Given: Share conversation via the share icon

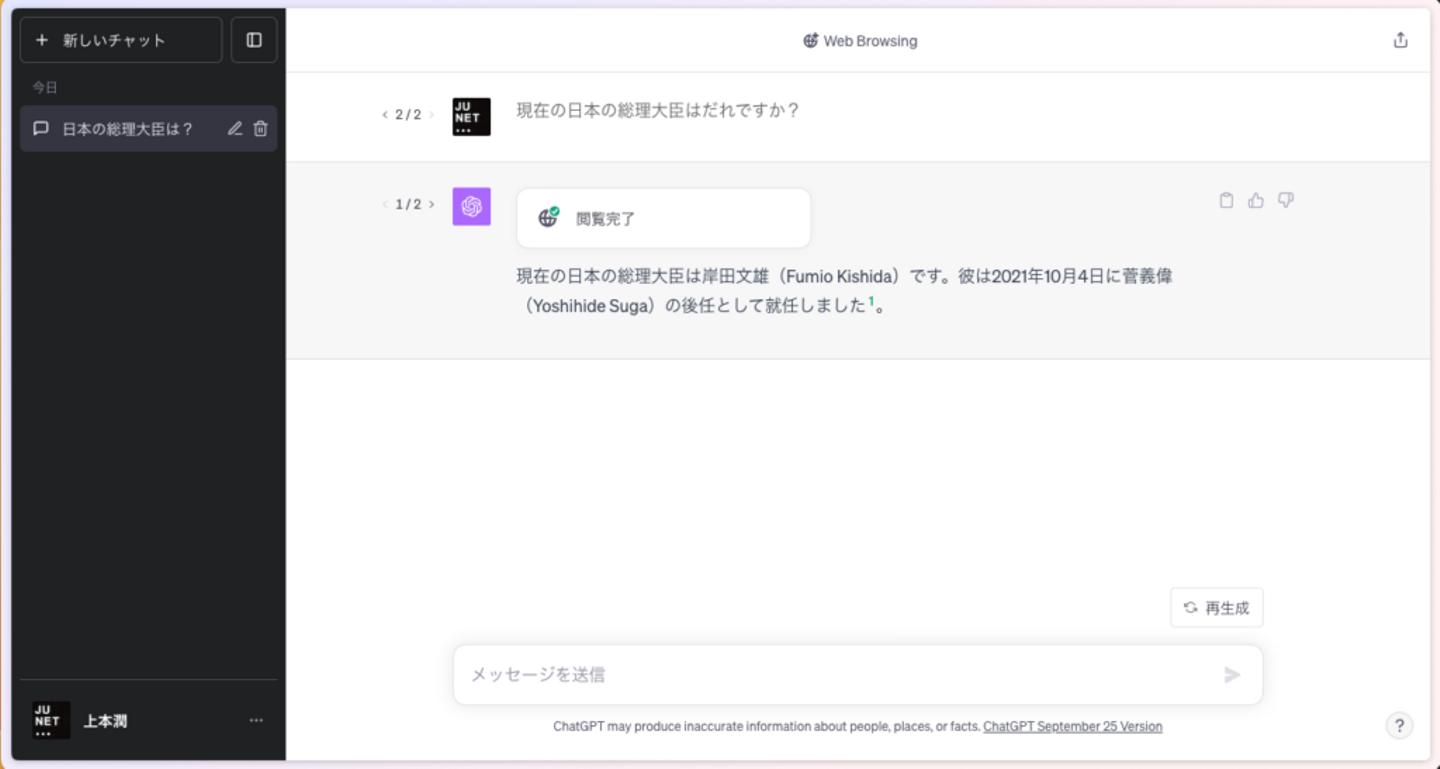Looking at the screenshot, I should (1400, 40).
